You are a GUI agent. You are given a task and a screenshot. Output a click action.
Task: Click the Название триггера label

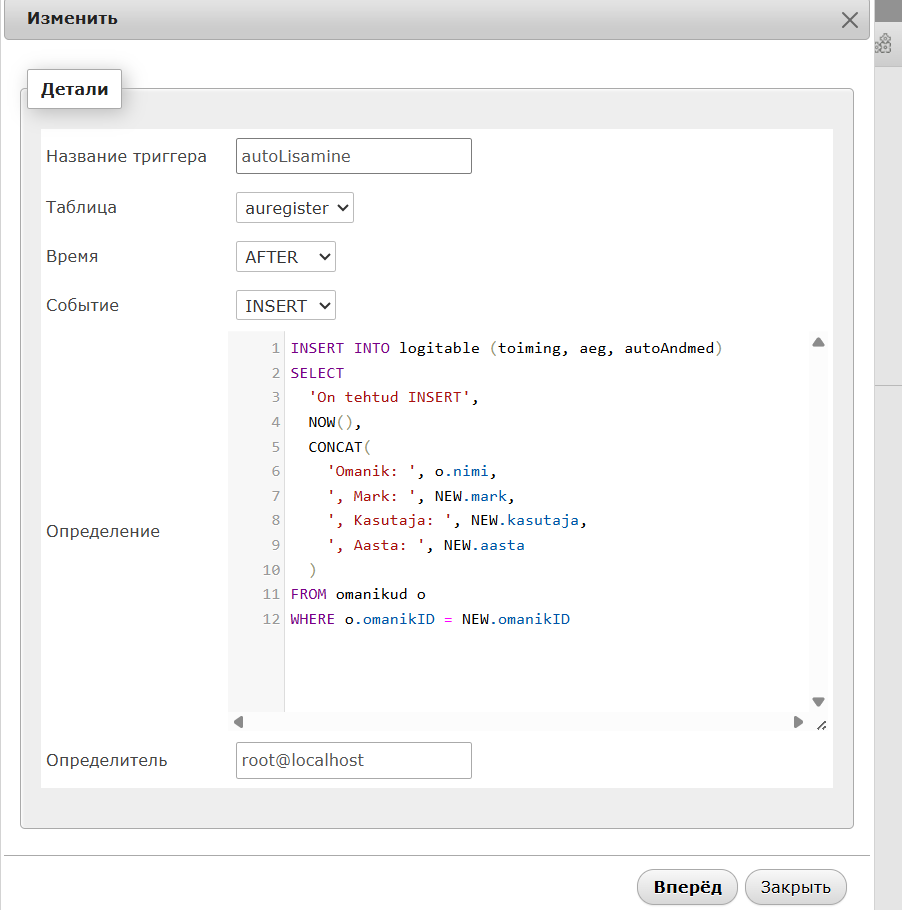[x=126, y=157]
